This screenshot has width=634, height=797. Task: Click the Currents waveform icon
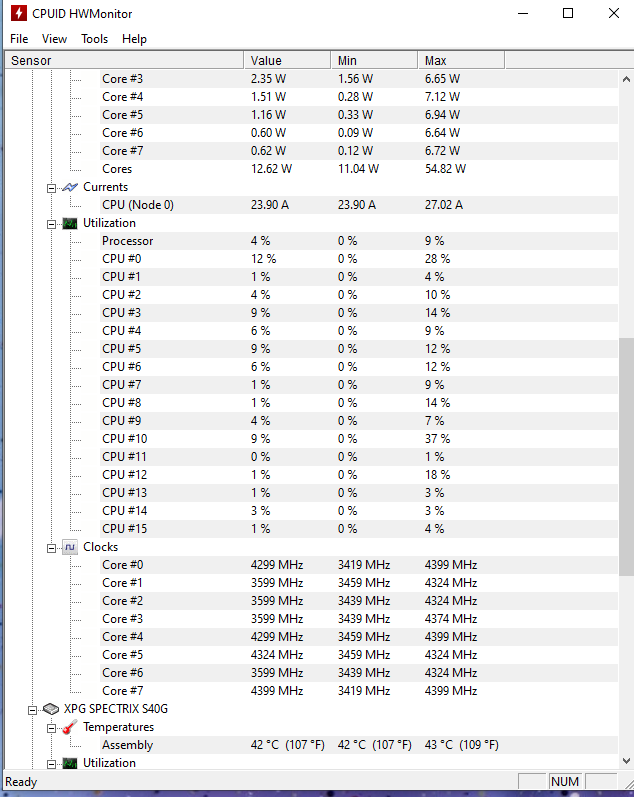click(x=69, y=187)
